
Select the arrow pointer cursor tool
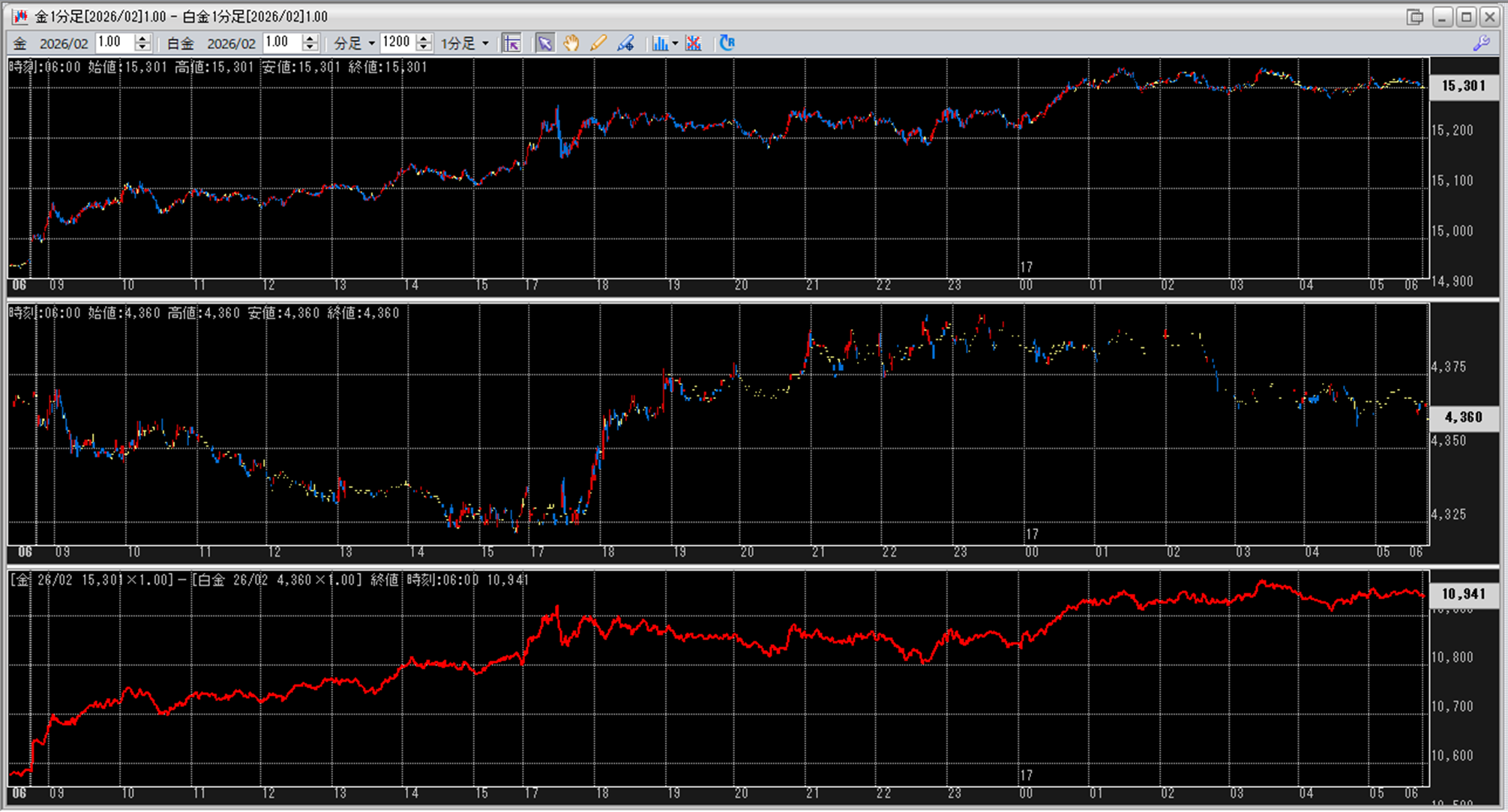[x=545, y=43]
